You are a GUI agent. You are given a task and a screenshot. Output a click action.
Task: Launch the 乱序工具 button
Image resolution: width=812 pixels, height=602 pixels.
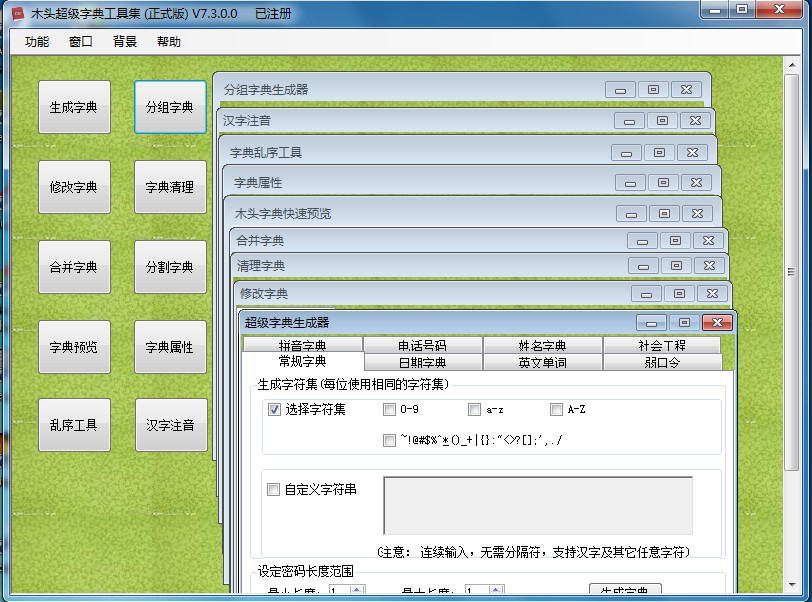[x=74, y=425]
